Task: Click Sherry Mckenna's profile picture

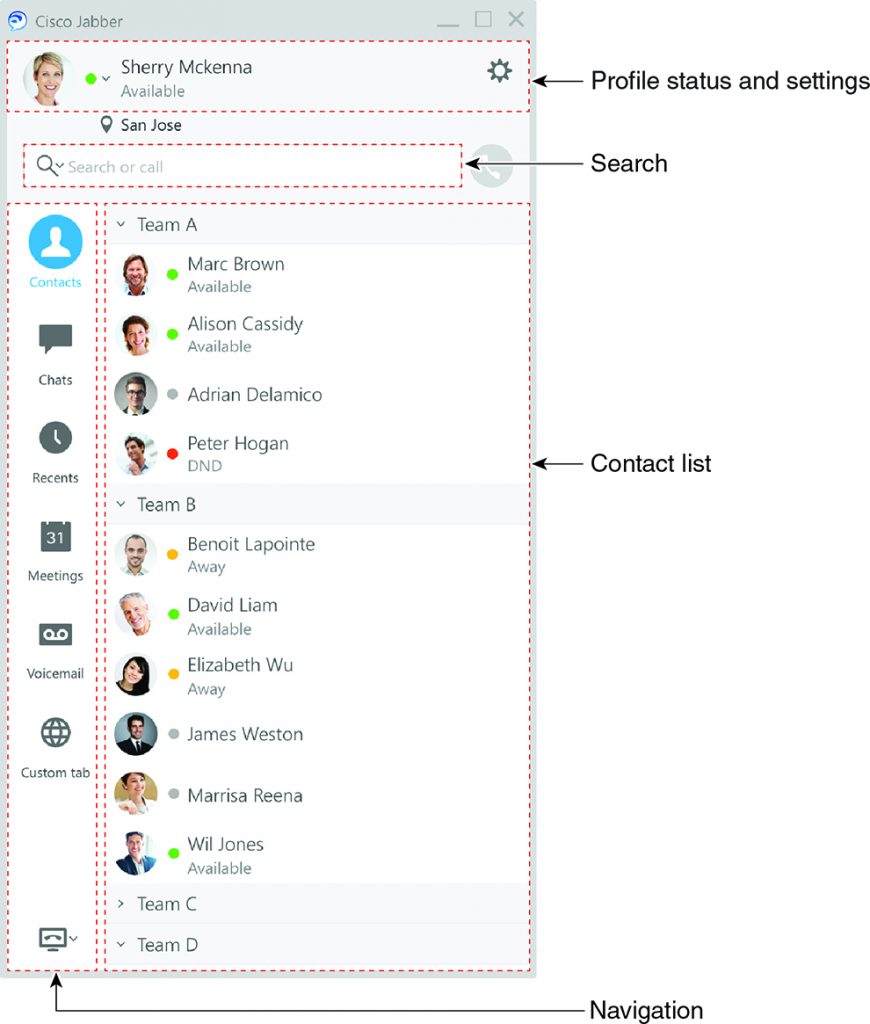Action: coord(47,78)
